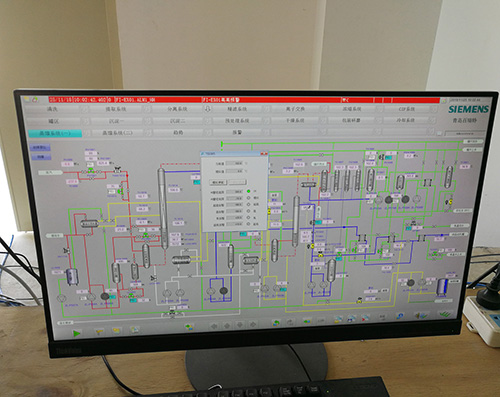Screen dimensions: 500x397
Task: Click the green play arrow in bottom toolbar
Action: [x=77, y=333]
